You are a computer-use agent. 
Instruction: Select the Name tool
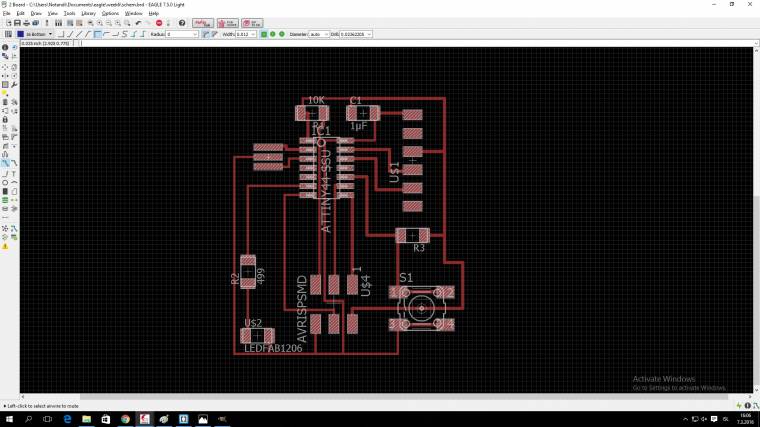pyautogui.click(x=5, y=128)
